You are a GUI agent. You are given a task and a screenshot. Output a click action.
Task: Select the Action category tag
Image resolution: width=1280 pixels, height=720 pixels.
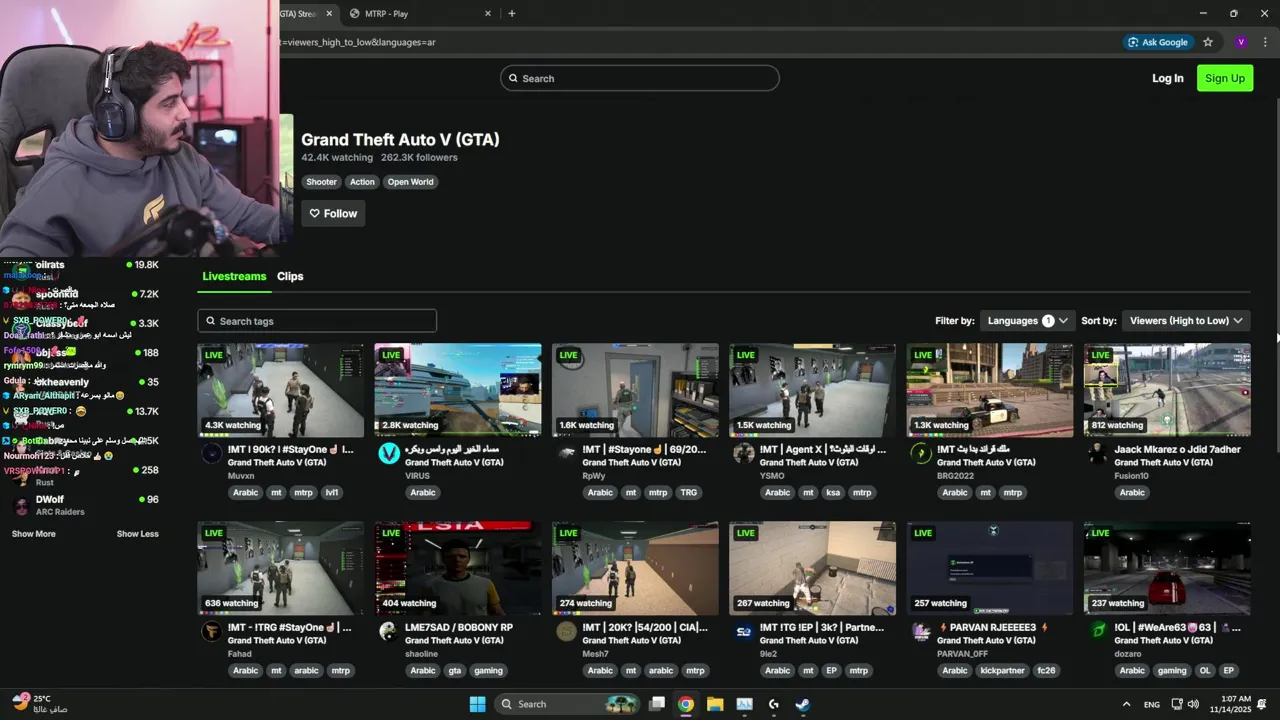tap(362, 182)
